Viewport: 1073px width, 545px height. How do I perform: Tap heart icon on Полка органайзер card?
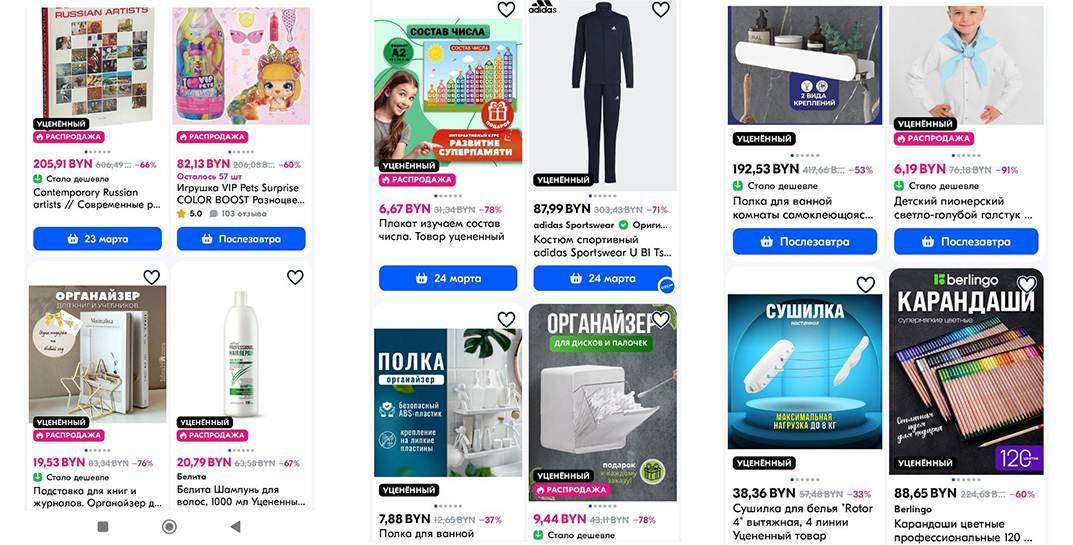(x=506, y=319)
